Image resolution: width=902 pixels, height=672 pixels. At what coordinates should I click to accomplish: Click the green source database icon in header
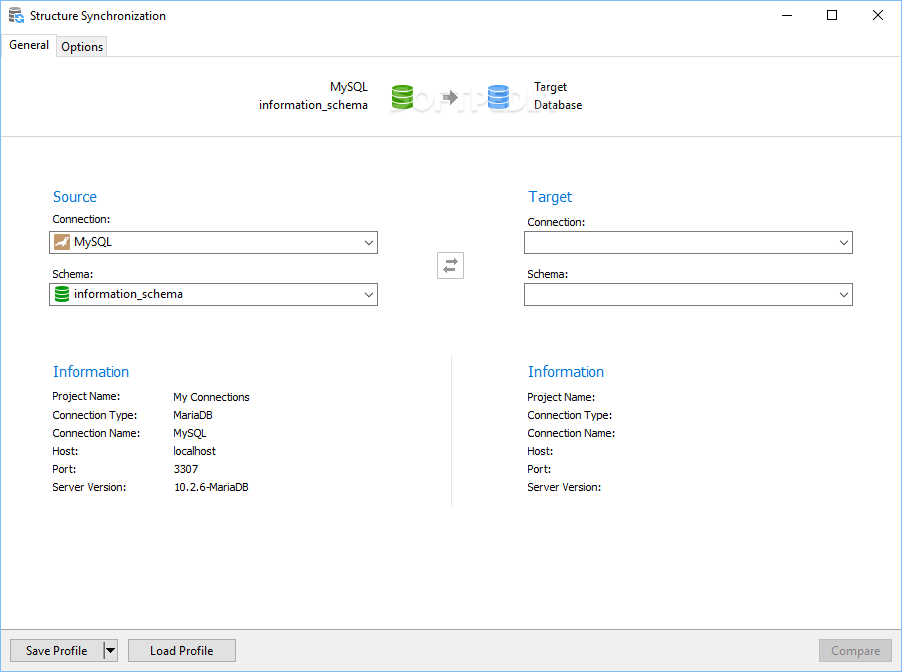coord(402,97)
